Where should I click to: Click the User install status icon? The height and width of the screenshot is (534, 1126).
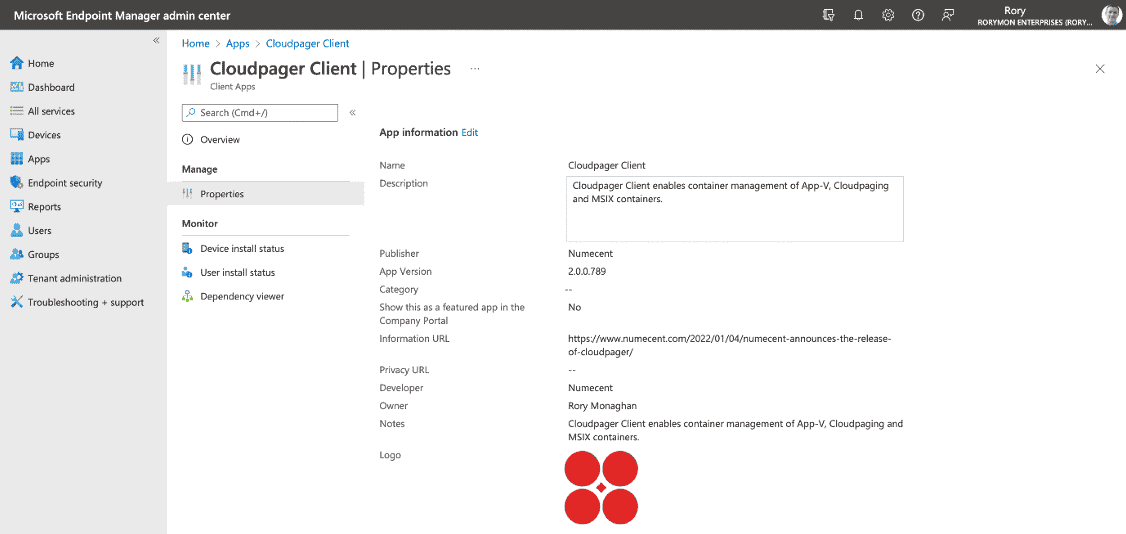click(187, 273)
